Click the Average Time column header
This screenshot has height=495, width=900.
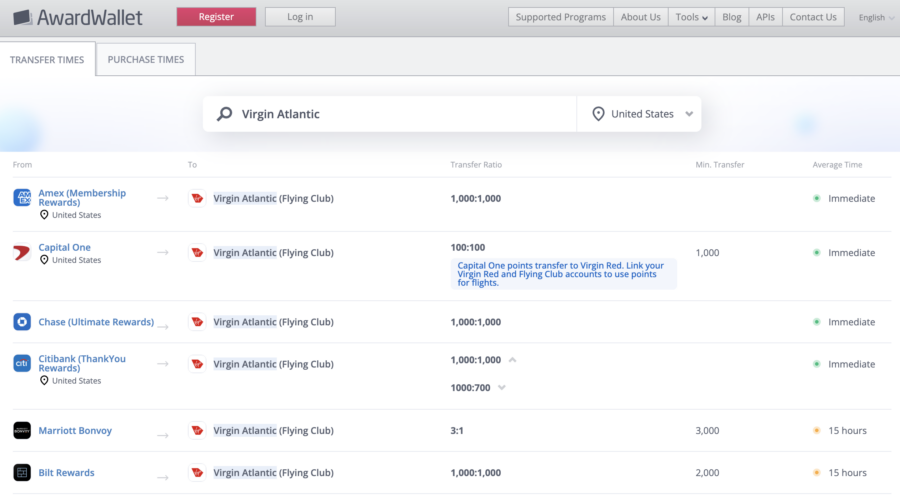pyautogui.click(x=837, y=165)
